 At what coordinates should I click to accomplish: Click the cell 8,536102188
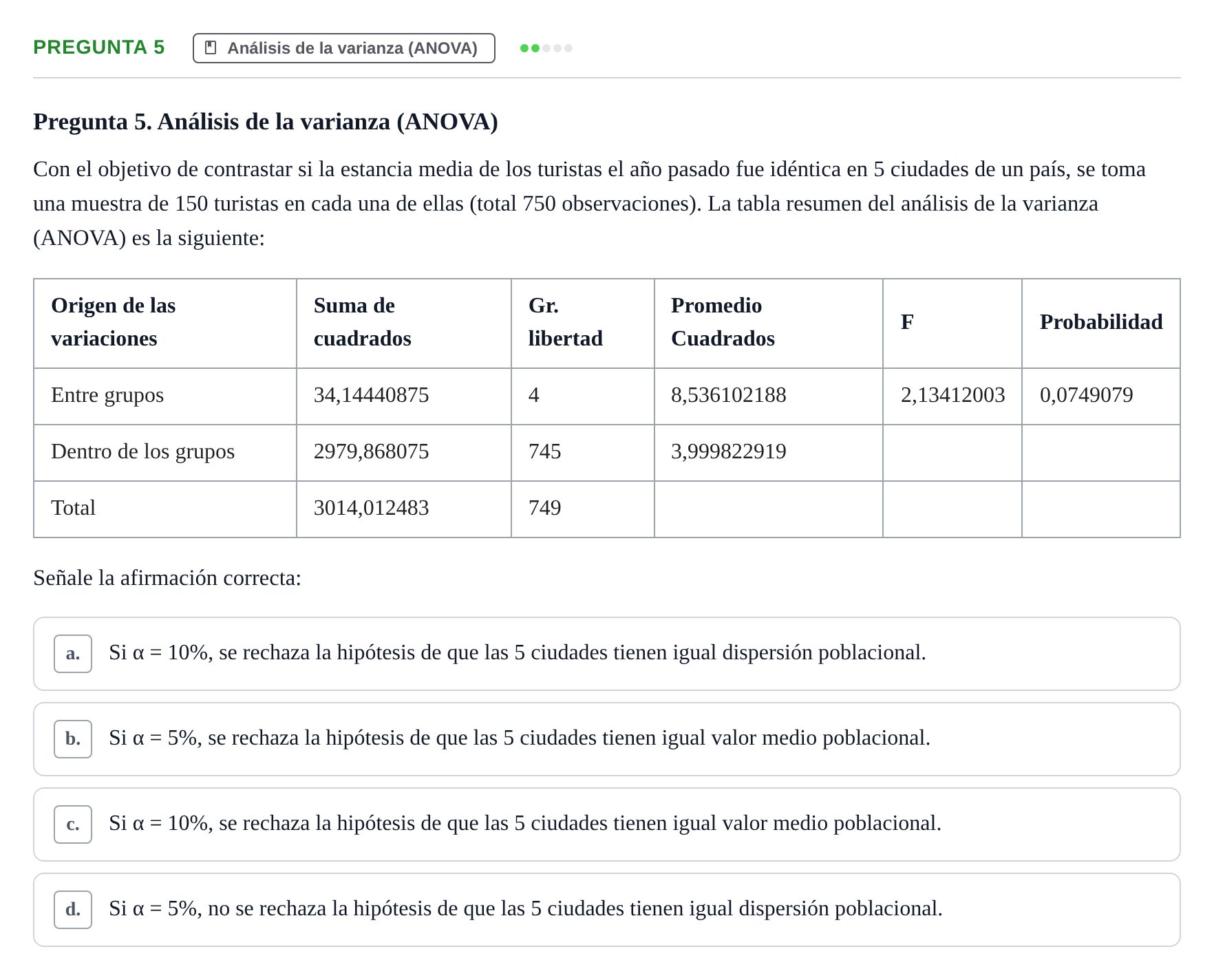pyautogui.click(x=728, y=395)
